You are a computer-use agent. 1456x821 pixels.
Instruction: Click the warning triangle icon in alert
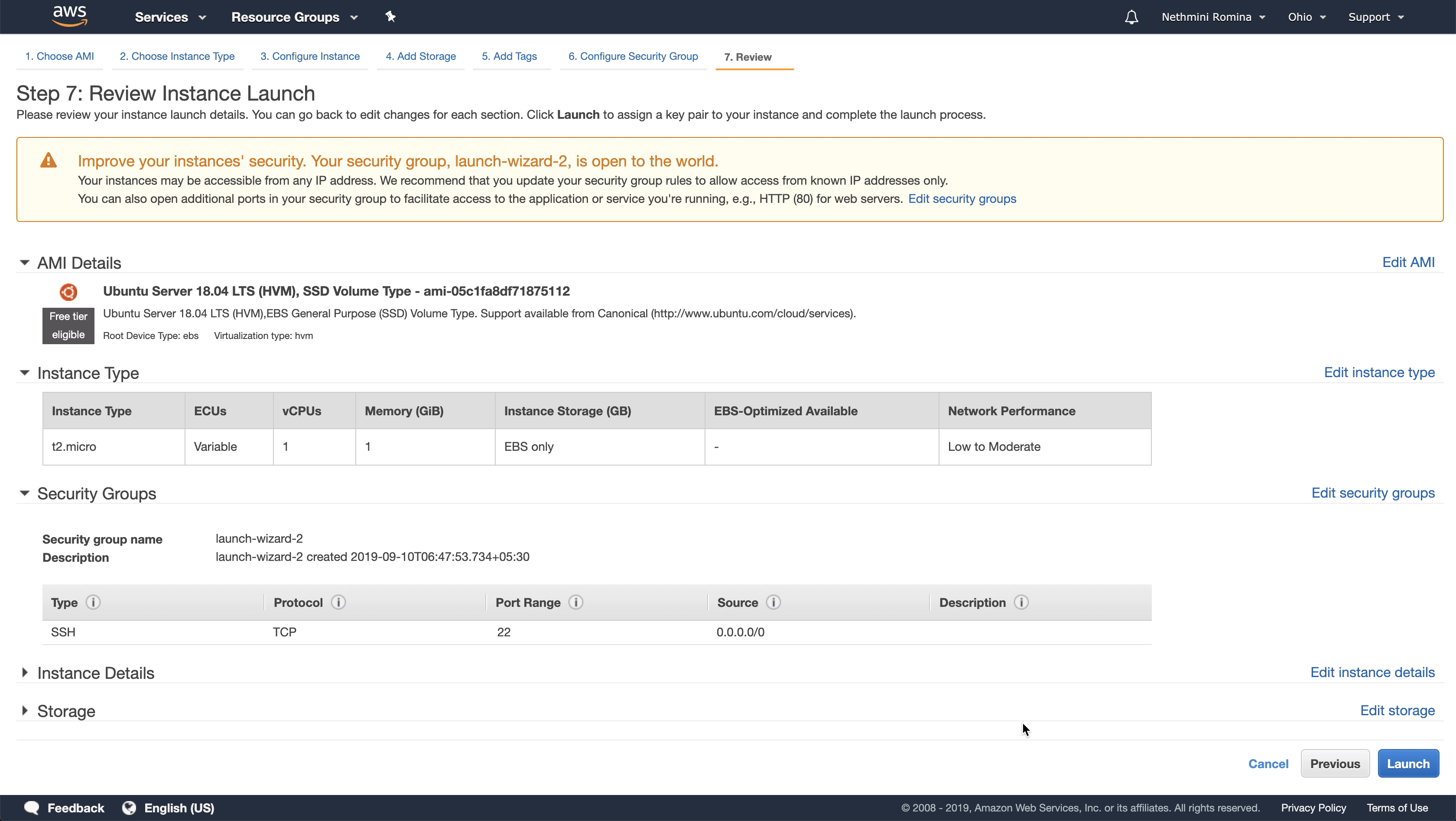(x=49, y=160)
